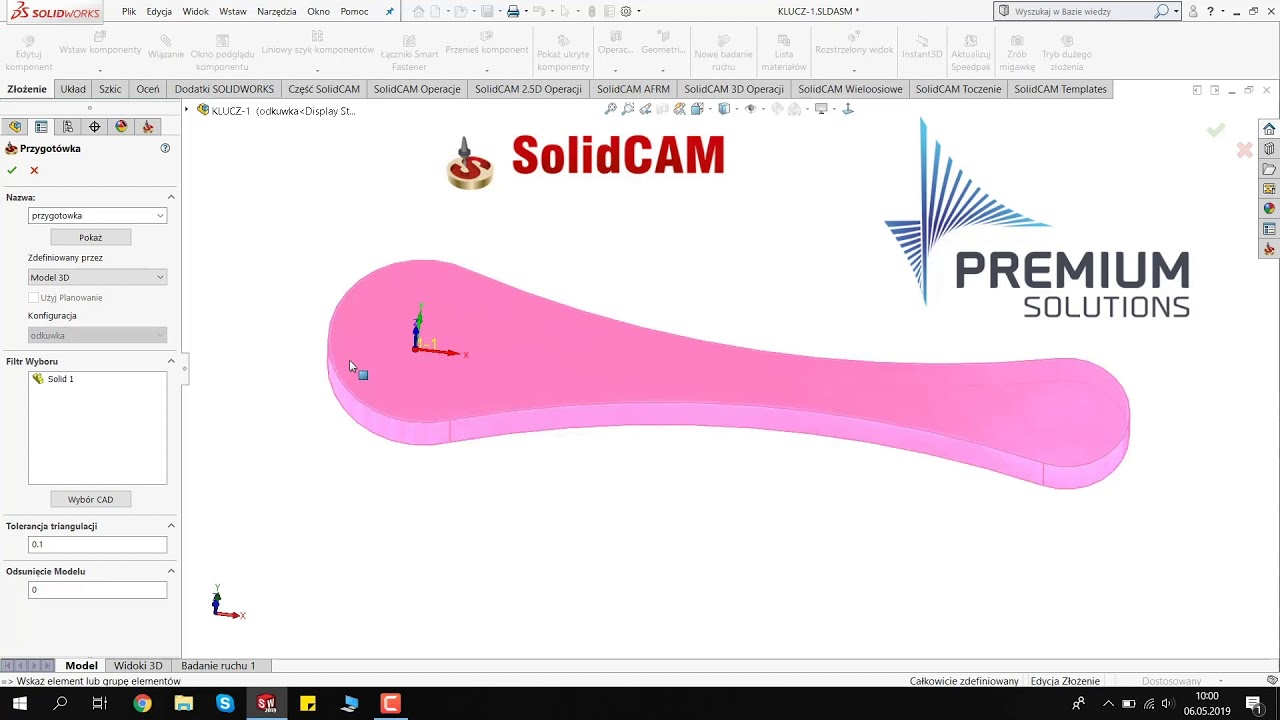This screenshot has height=720, width=1280.
Task: Click the Tolerancja triangulacji field with 0.1
Action: [x=97, y=545]
